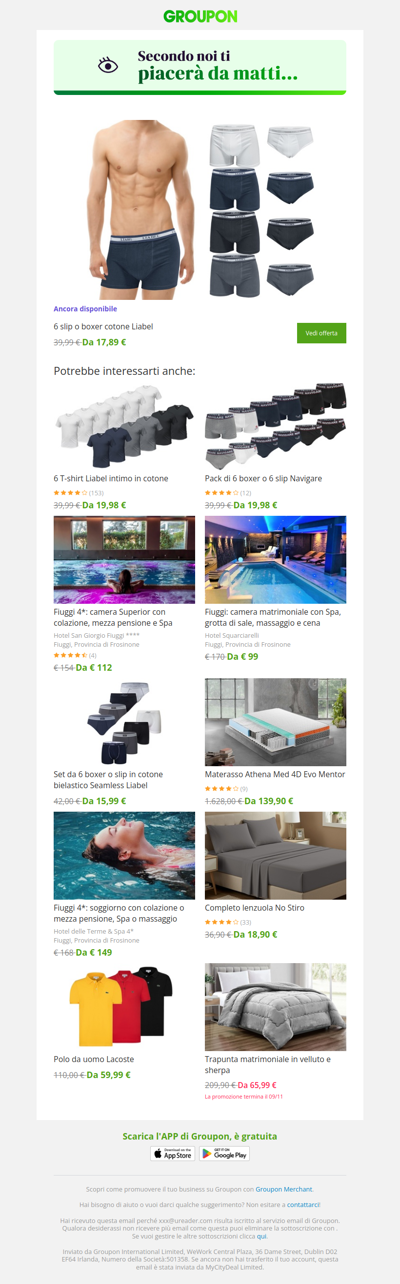The image size is (400, 1284).
Task: Select the Liabel T-shirt pack image
Action: [125, 425]
